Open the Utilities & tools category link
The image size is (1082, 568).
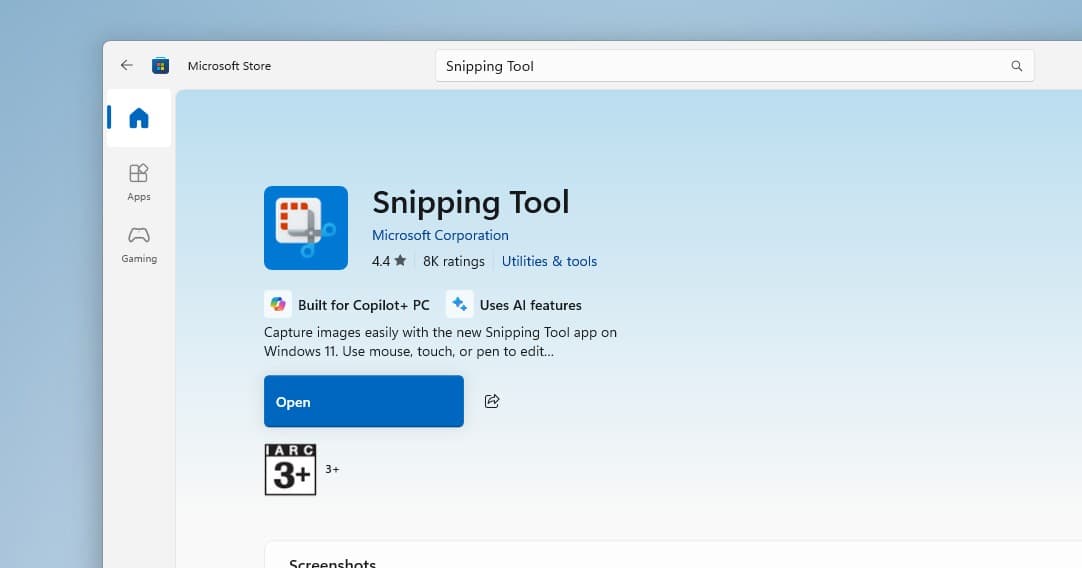tap(549, 261)
